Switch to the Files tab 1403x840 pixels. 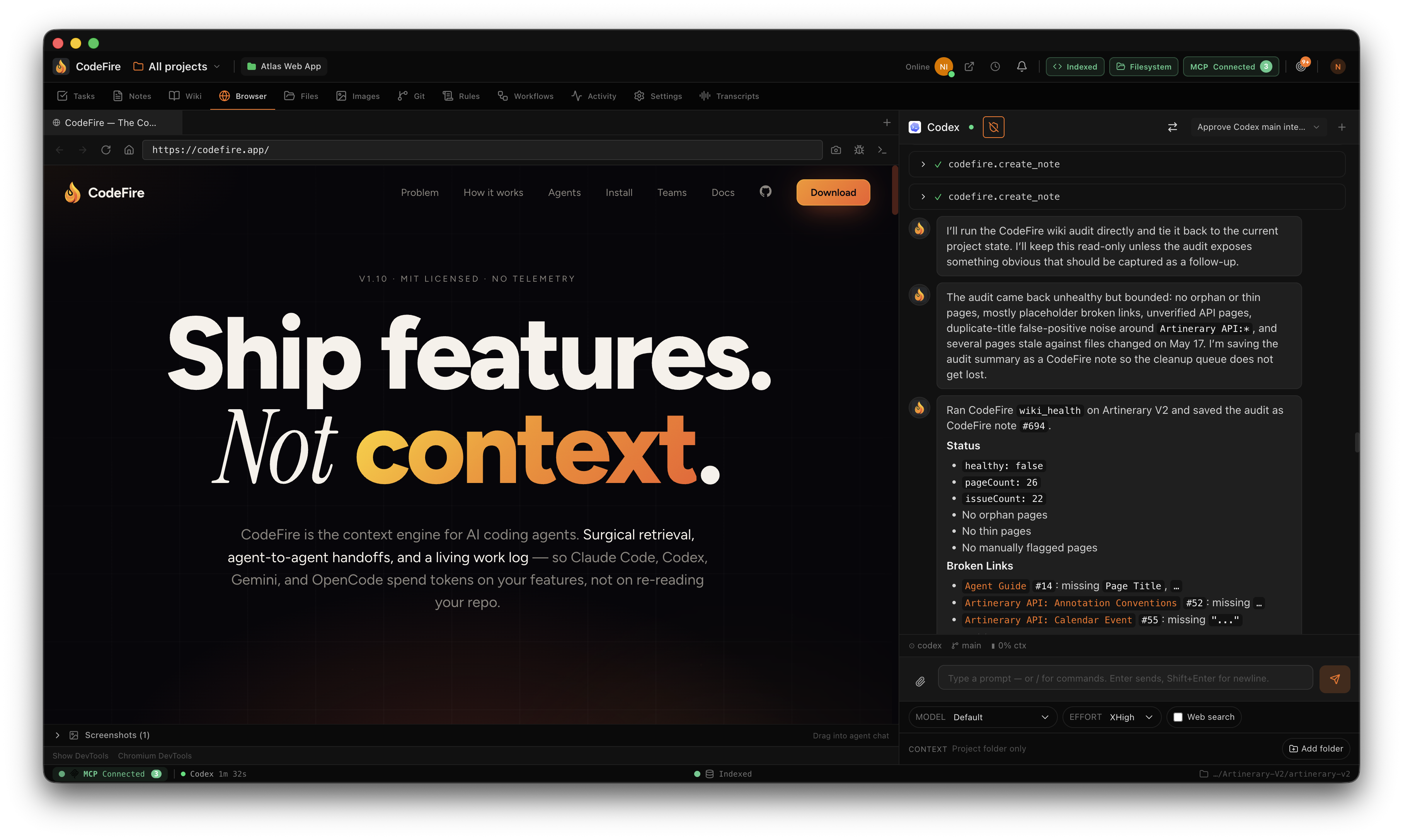[301, 96]
